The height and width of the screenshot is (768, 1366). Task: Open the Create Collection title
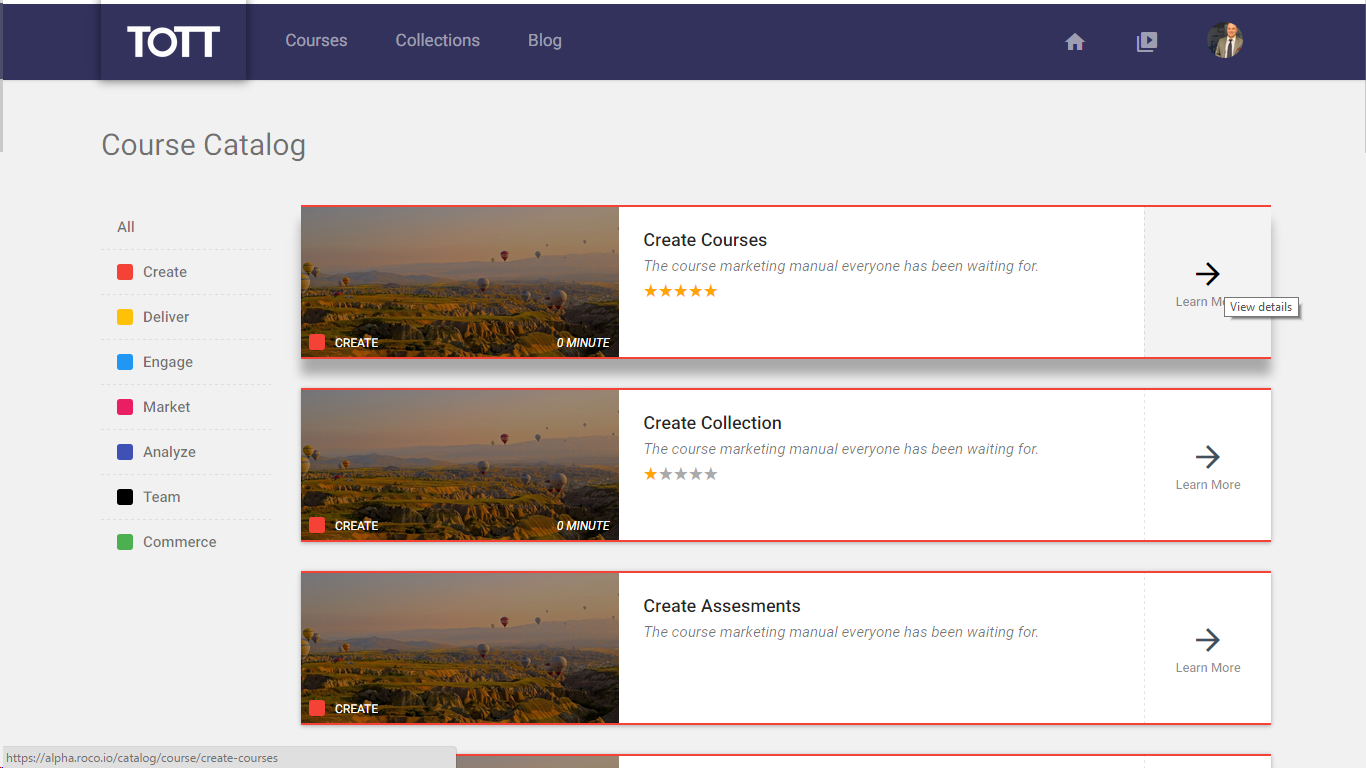coord(712,423)
